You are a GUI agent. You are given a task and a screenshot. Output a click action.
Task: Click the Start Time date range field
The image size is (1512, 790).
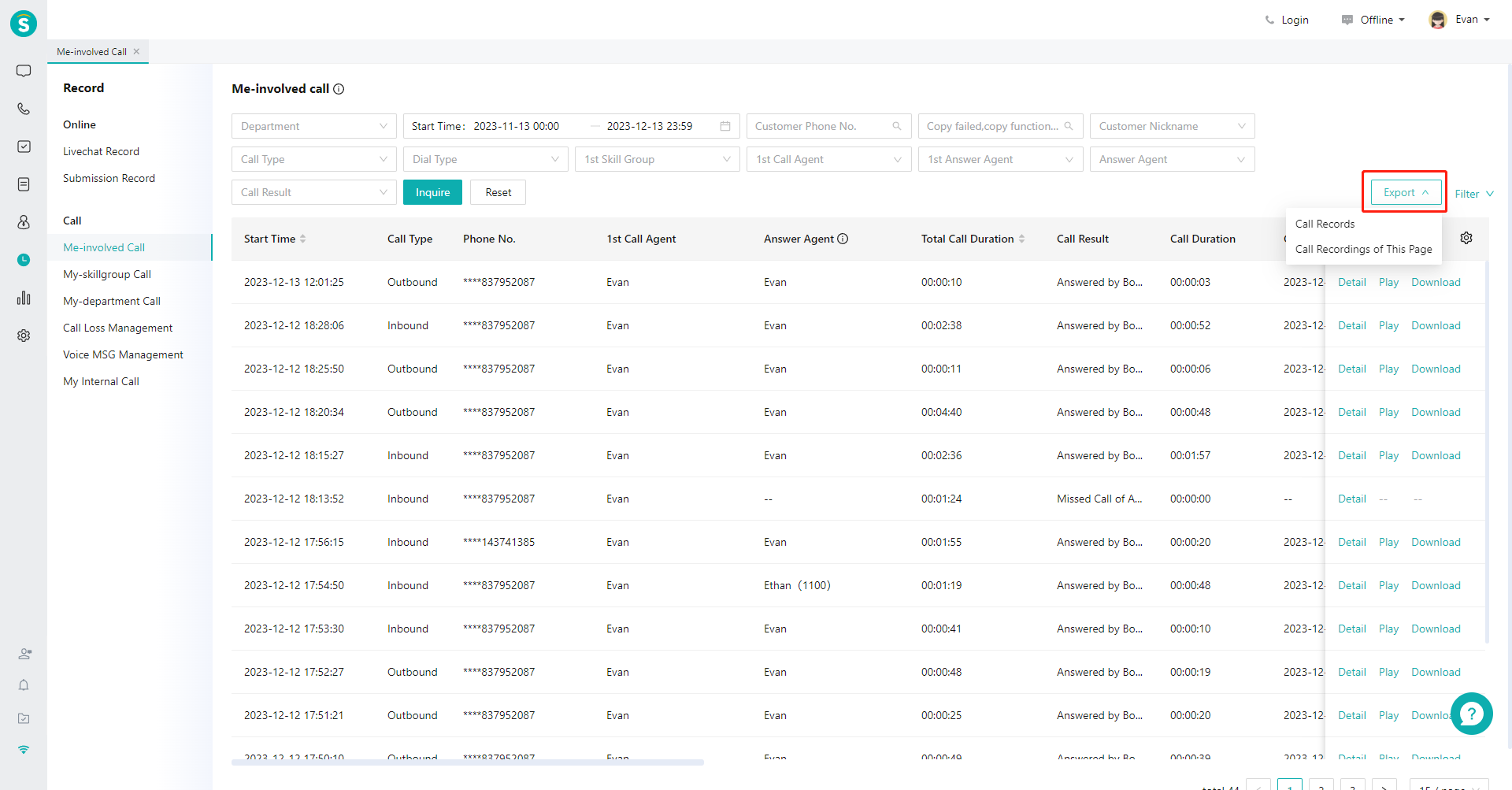coord(572,126)
